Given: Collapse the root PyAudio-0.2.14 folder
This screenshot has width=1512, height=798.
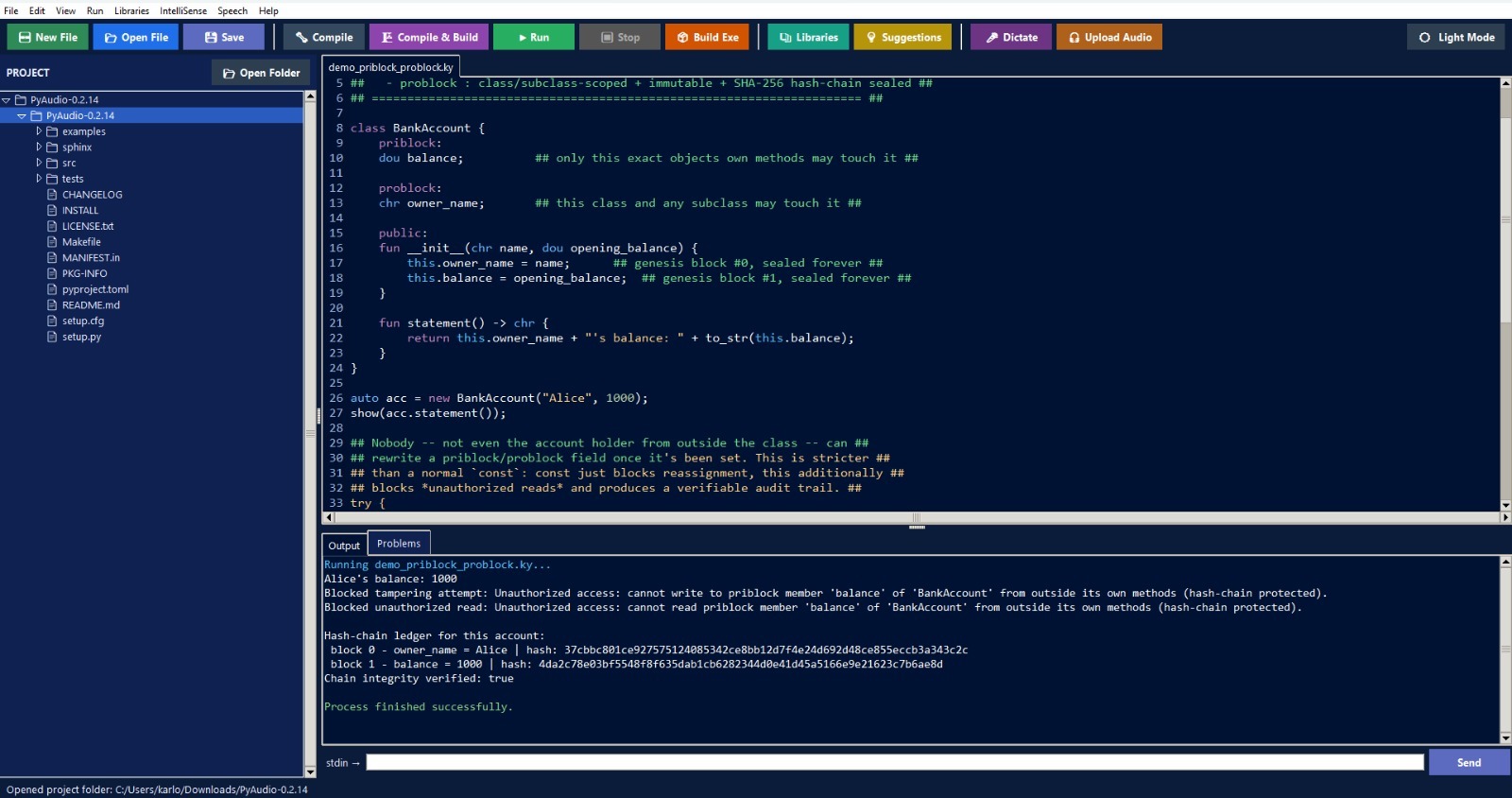Looking at the screenshot, I should pos(7,99).
